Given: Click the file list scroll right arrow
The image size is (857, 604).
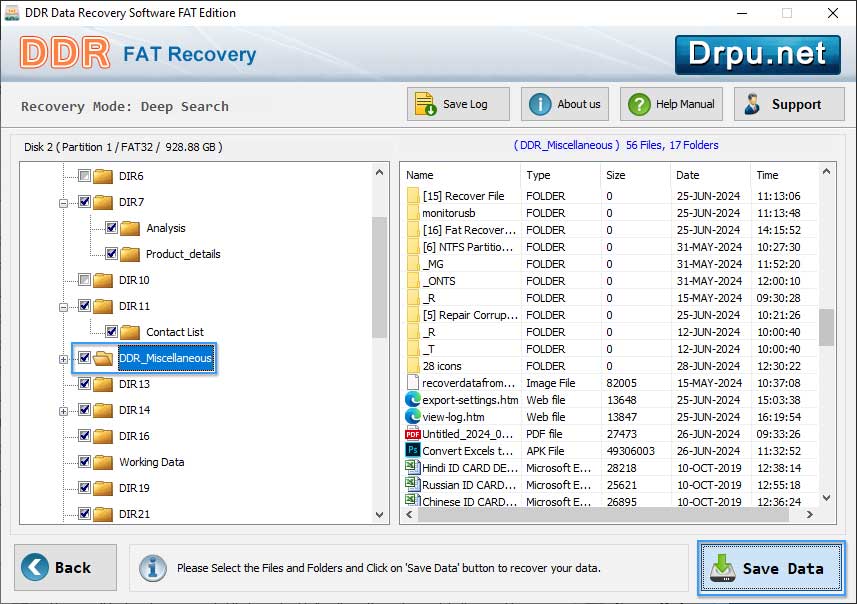Looking at the screenshot, I should tap(809, 514).
